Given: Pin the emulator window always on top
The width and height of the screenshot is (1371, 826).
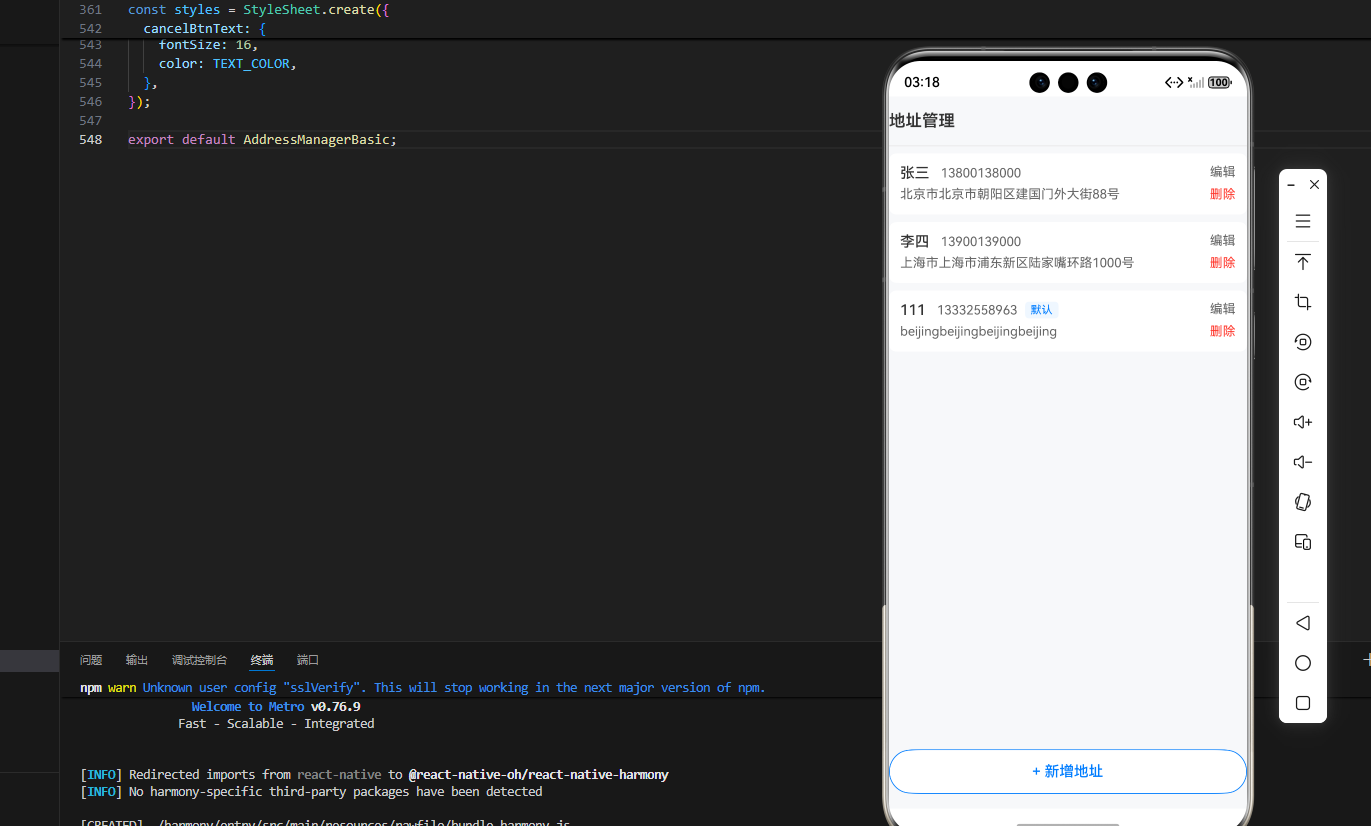Looking at the screenshot, I should coord(1302,261).
